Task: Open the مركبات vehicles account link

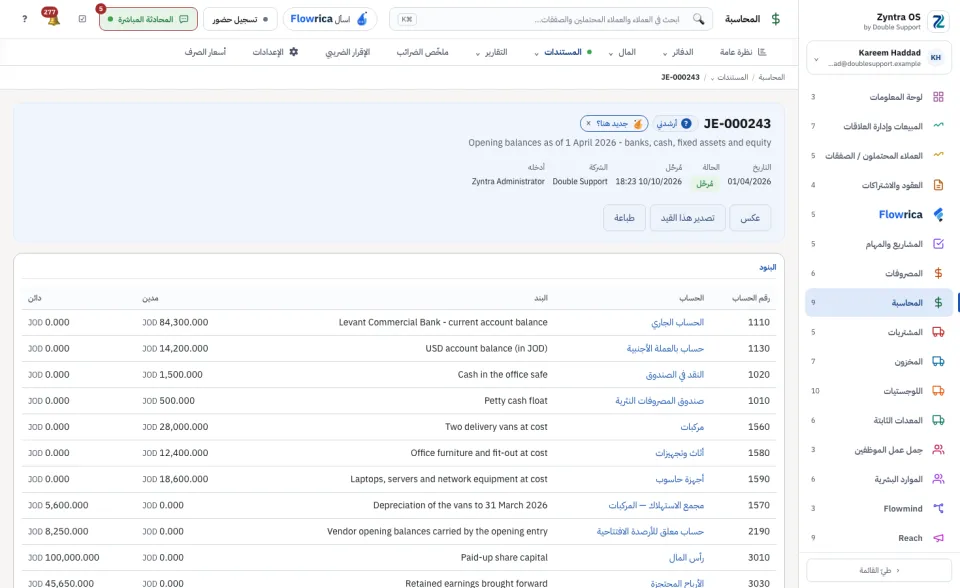Action: [x=692, y=427]
